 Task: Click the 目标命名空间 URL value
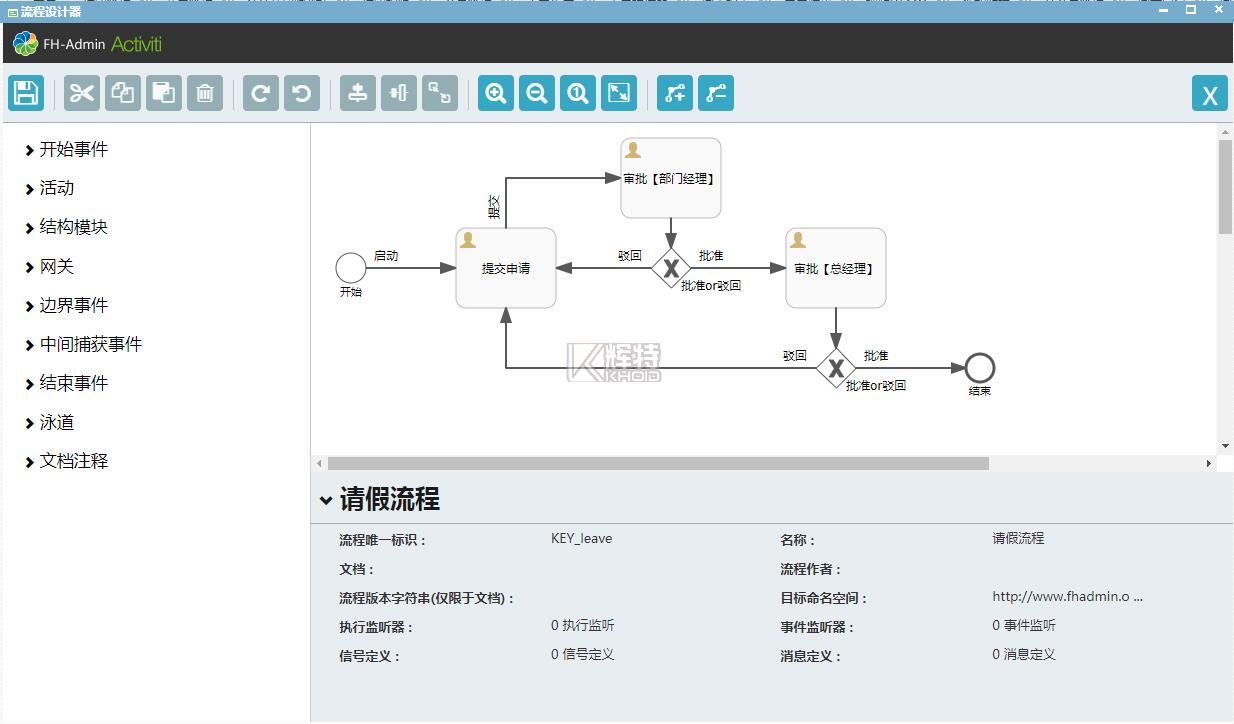(1067, 596)
